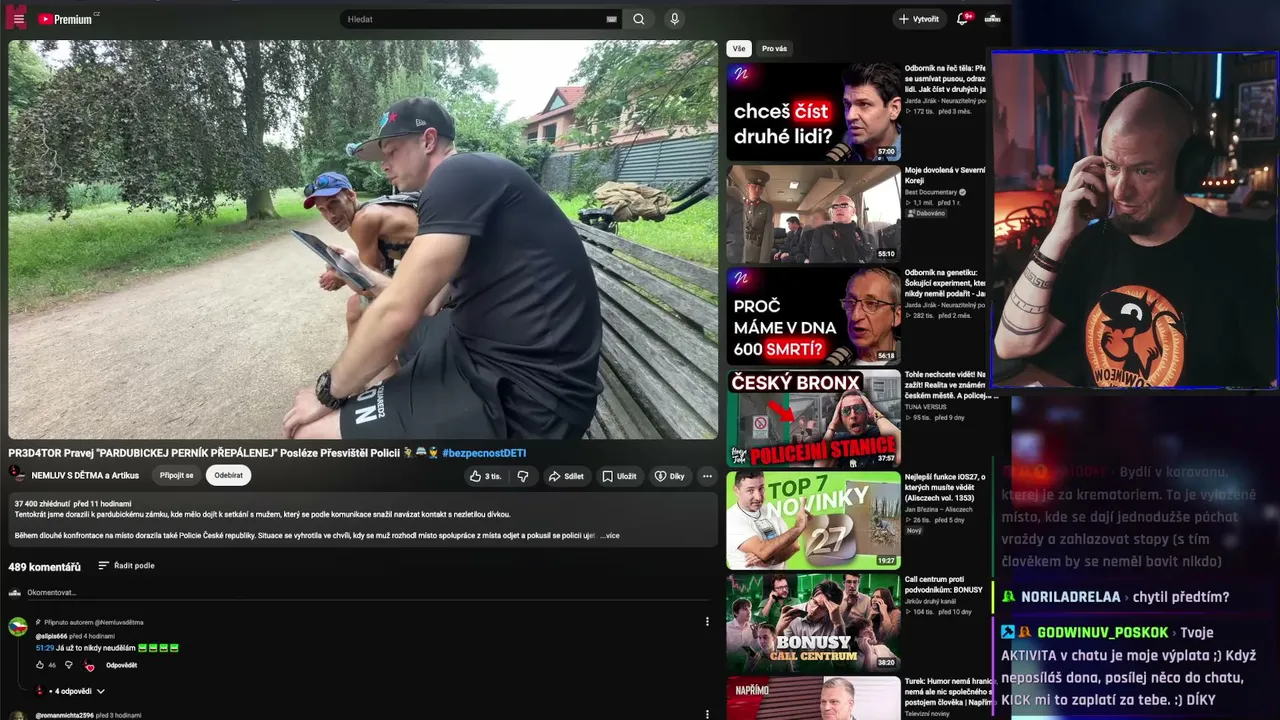The image size is (1280, 720).
Task: Open 'PROČ MÁME V DNA 600 SMRTÍ?' thumbnail
Action: 813,316
